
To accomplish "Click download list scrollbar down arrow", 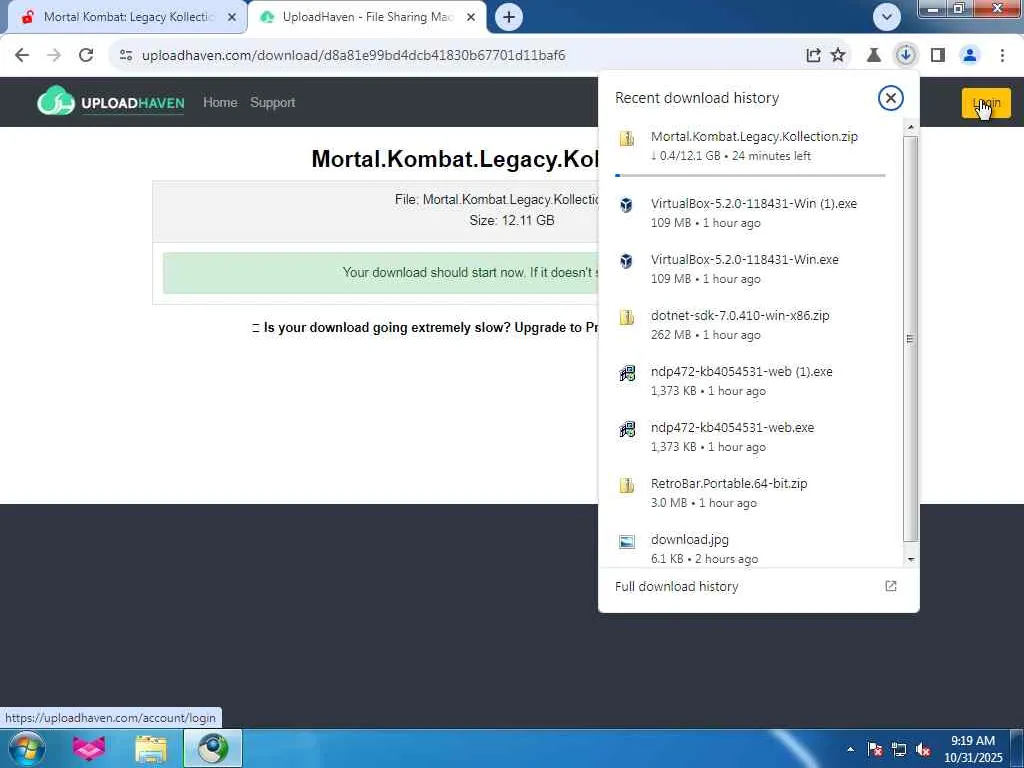I will [x=911, y=560].
